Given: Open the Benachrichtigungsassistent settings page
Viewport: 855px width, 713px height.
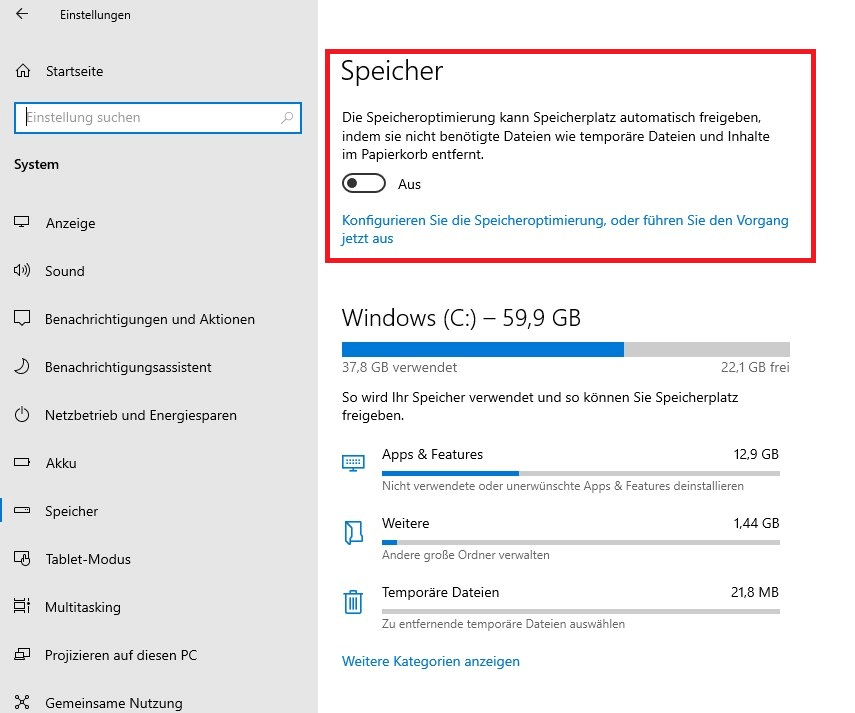Looking at the screenshot, I should [128, 367].
